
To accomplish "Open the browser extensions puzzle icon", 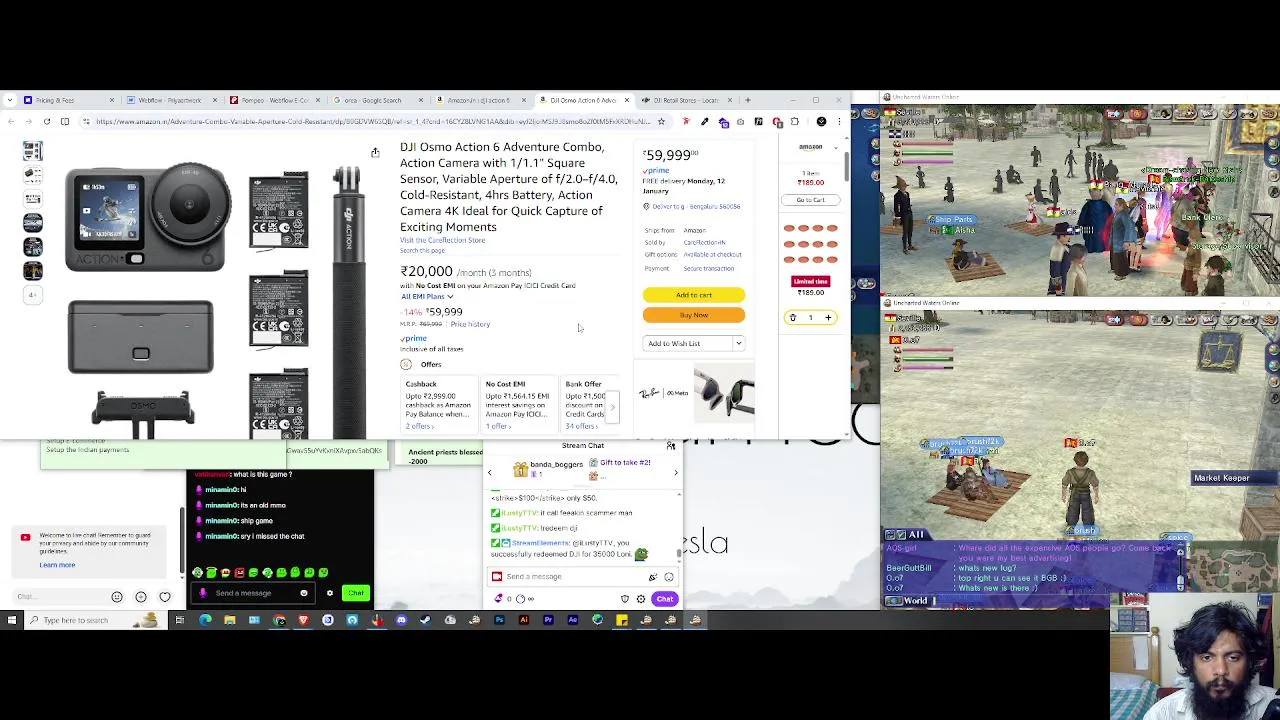I will (x=794, y=121).
